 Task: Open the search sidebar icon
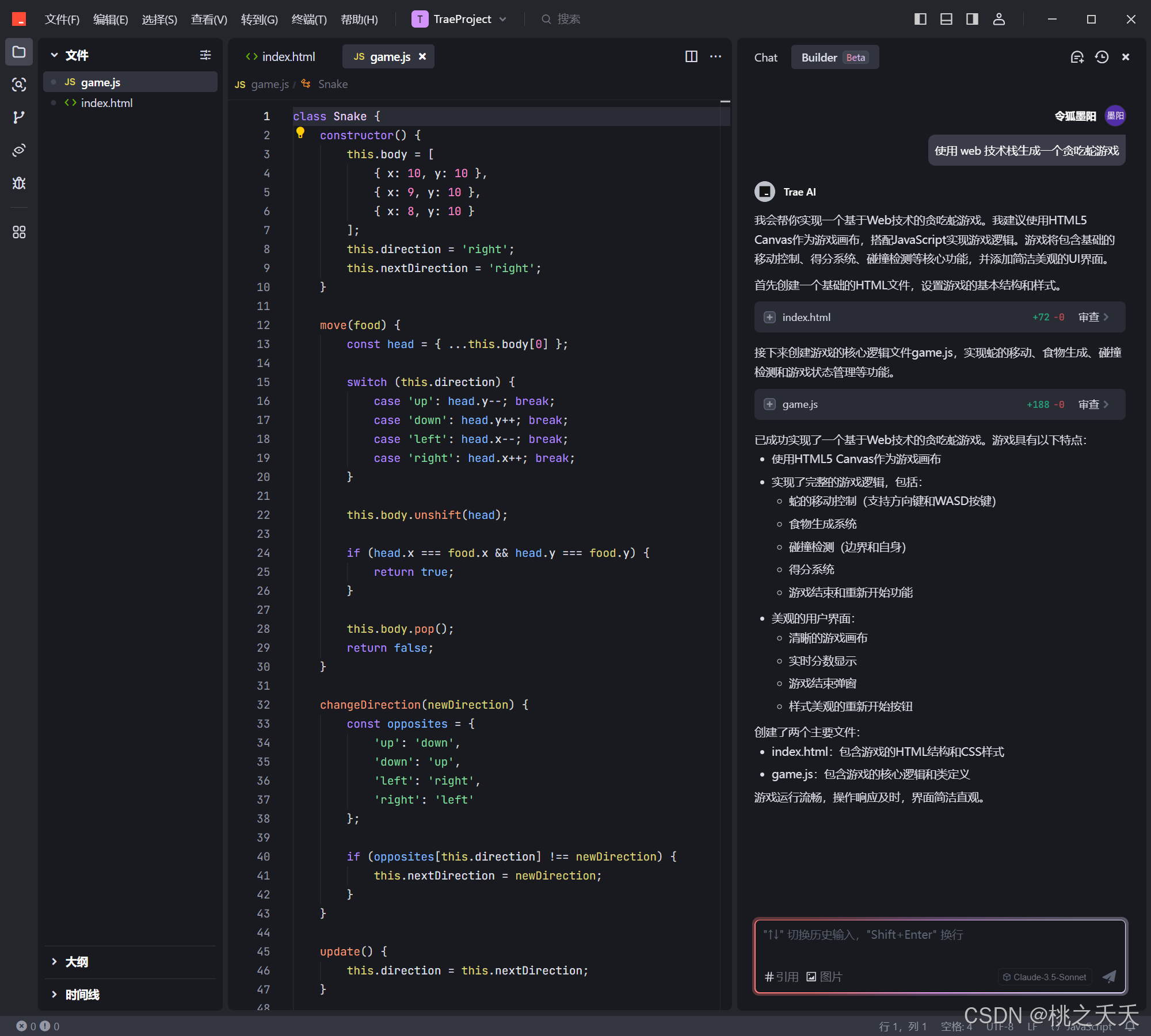(19, 85)
